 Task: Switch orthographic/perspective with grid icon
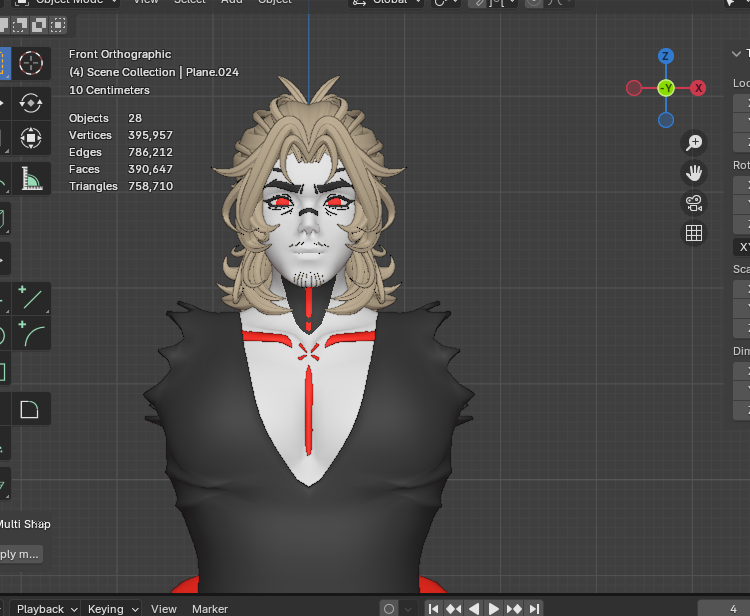694,233
